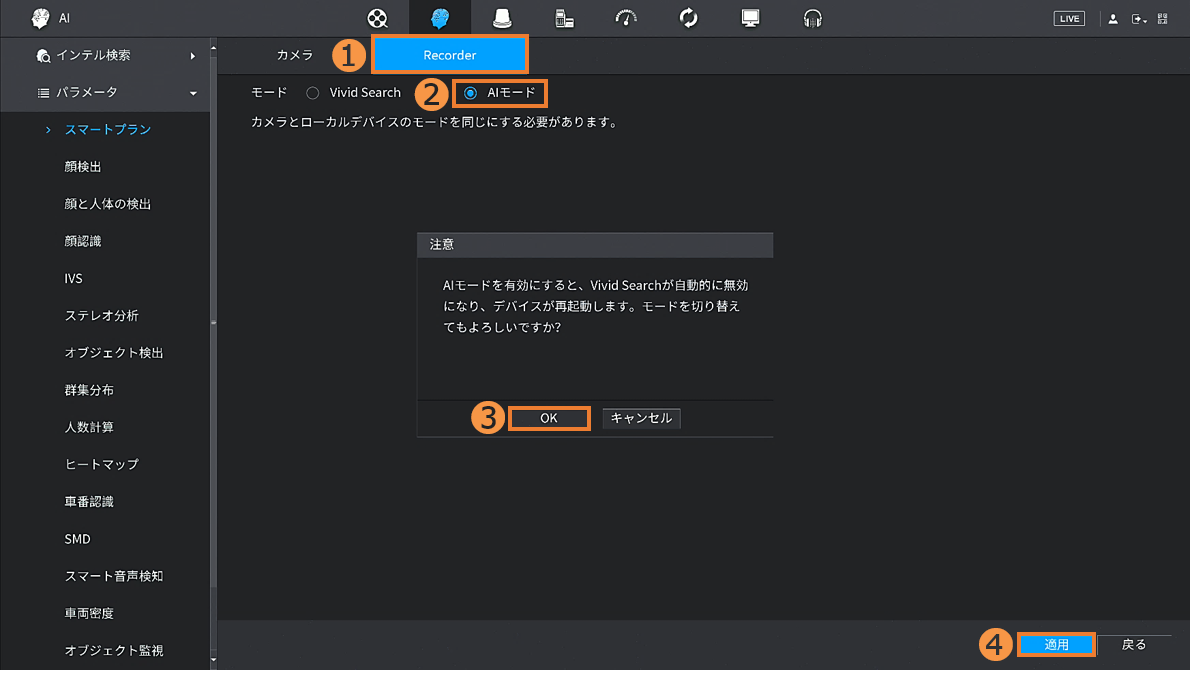Open the monitor display icon
1190x694 pixels.
pos(750,18)
